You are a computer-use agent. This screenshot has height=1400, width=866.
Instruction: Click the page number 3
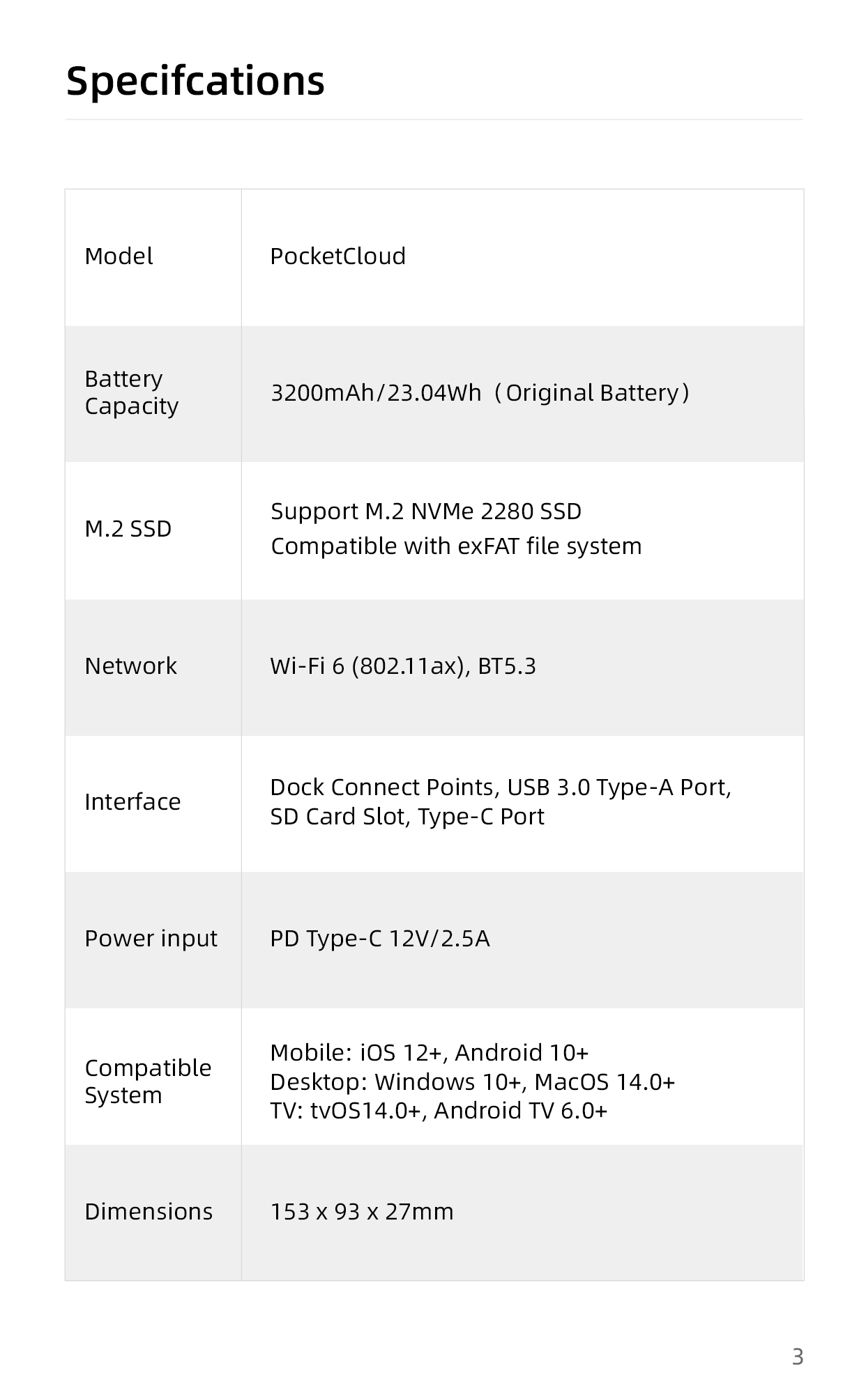pyautogui.click(x=798, y=1357)
